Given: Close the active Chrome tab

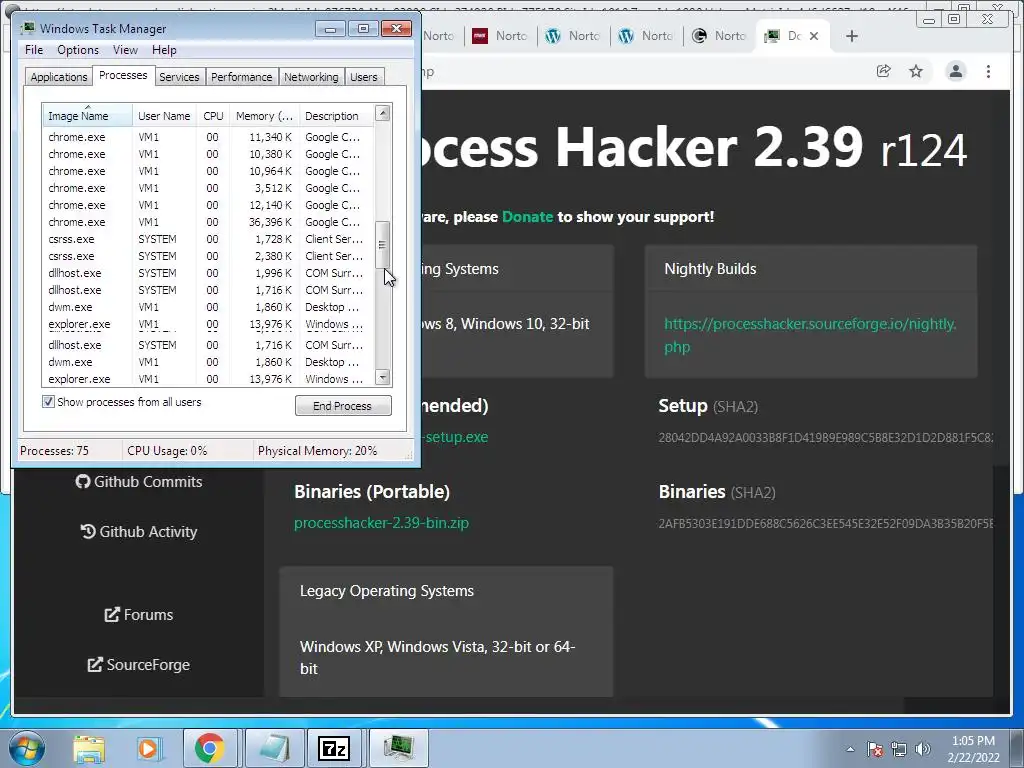Looking at the screenshot, I should (814, 36).
